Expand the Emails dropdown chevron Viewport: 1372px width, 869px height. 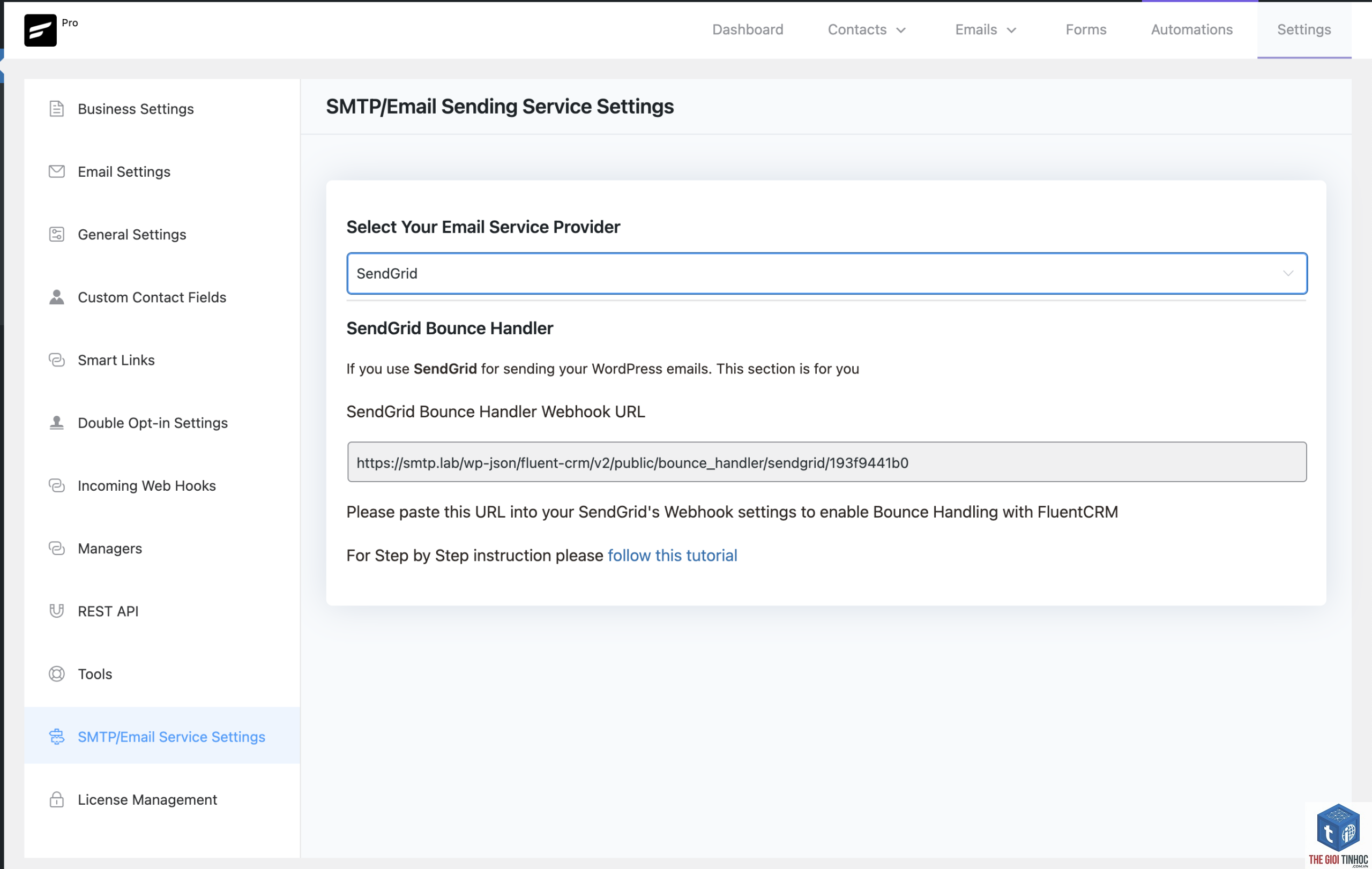(1011, 30)
